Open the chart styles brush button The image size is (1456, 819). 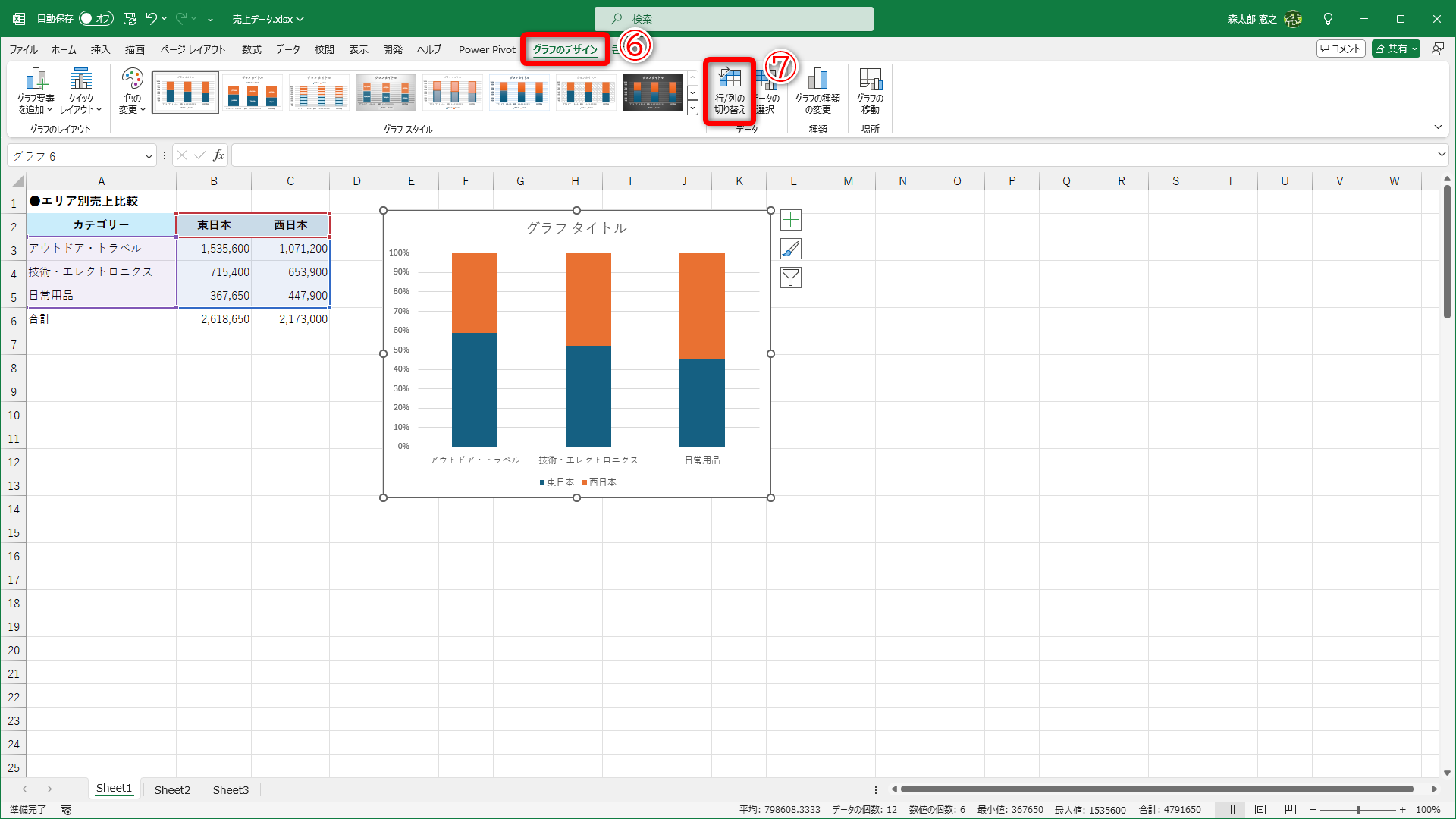790,249
